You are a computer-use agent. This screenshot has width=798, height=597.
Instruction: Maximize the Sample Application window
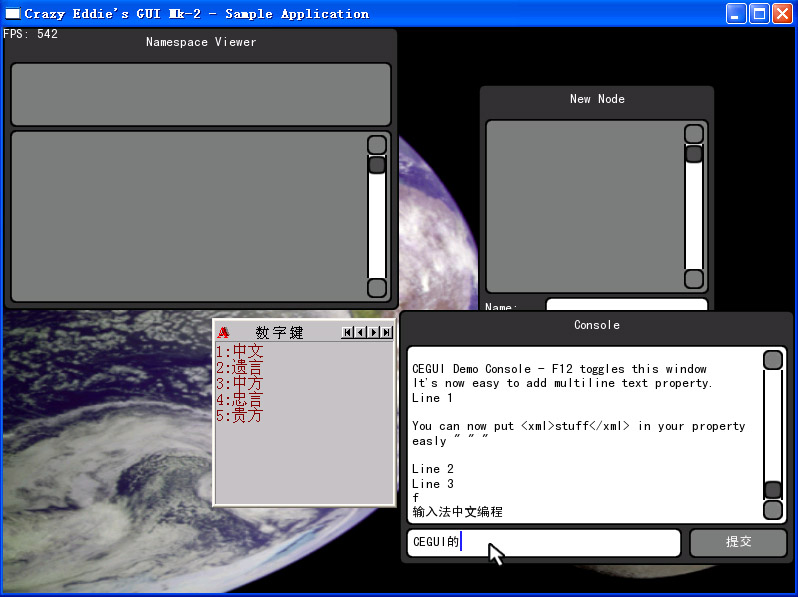(759, 14)
